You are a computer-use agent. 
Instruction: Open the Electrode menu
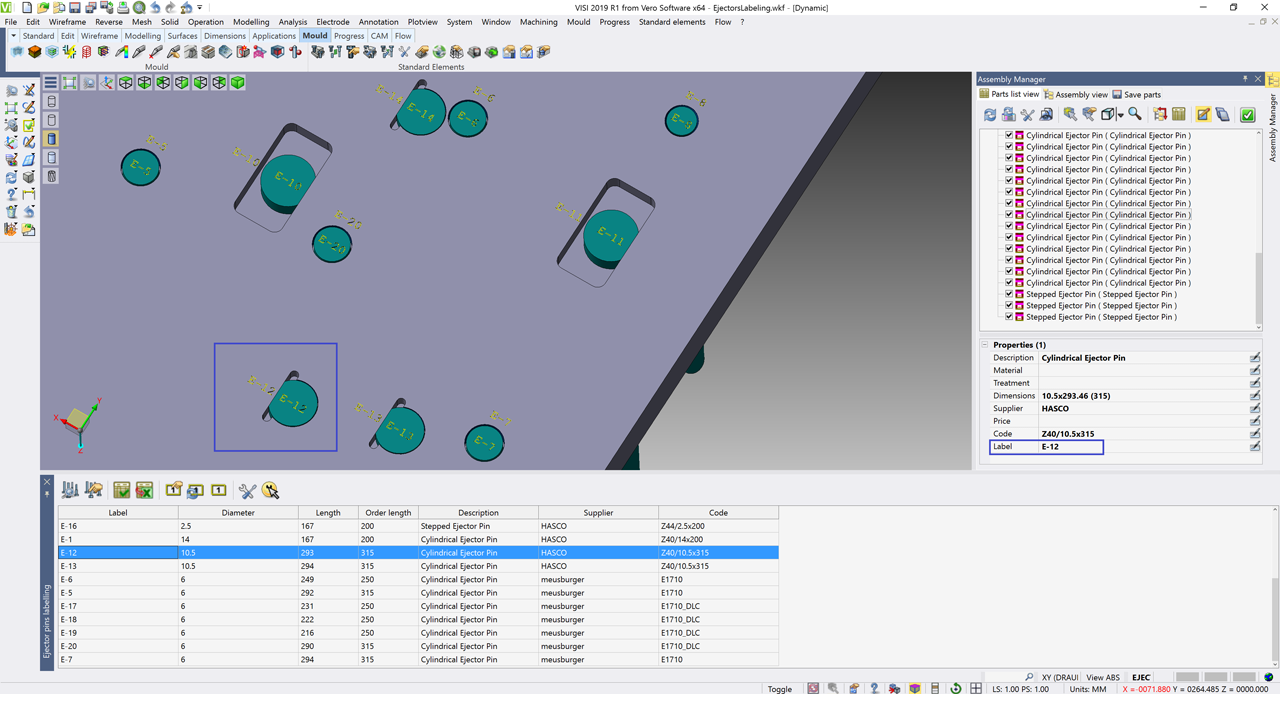333,22
